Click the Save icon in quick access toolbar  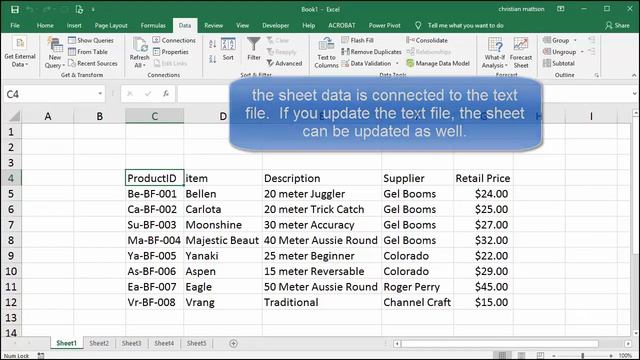15,9
